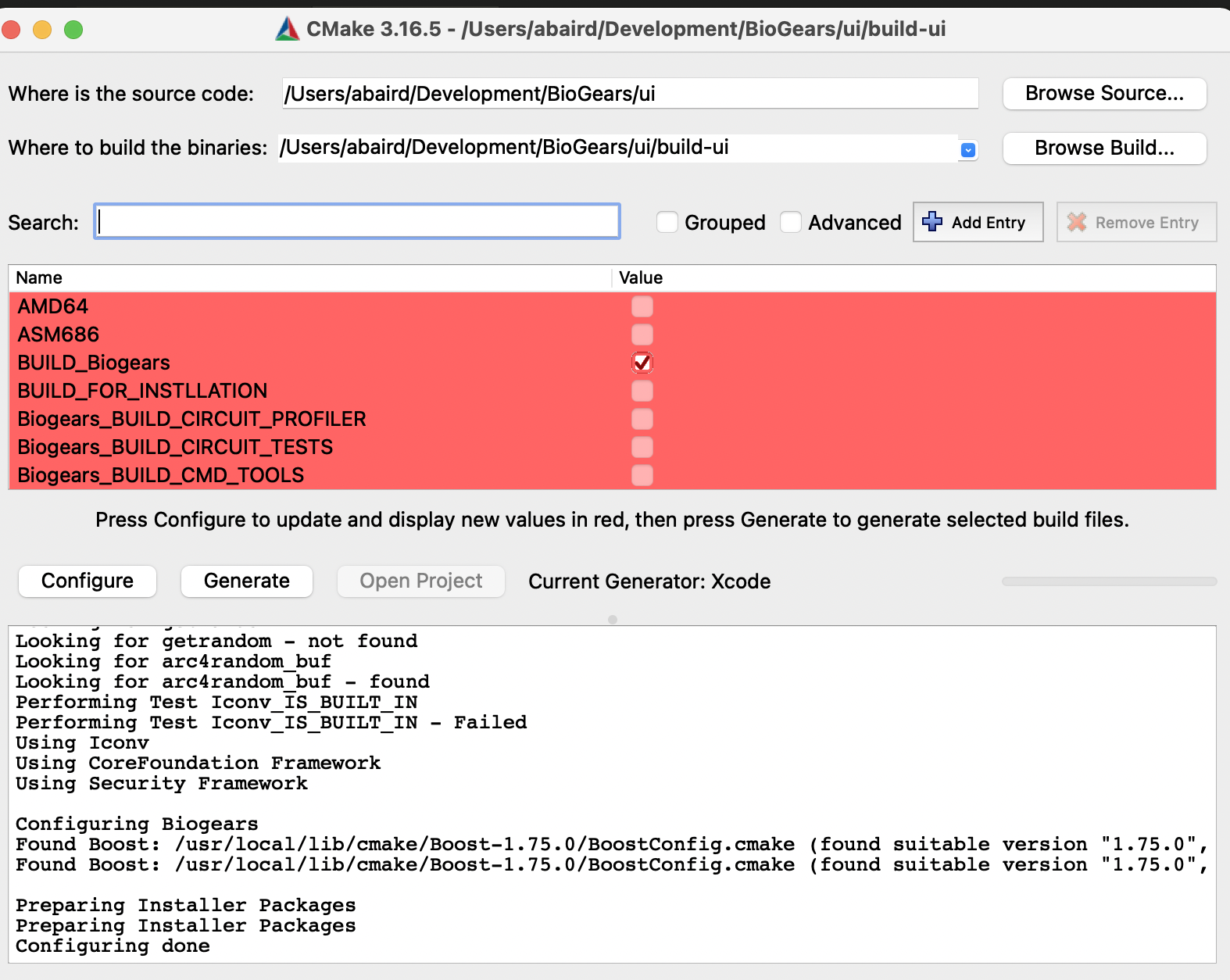The image size is (1230, 980).
Task: Click the 'Iconv_IS_BUILT_IN - Failed' log line
Action: pyautogui.click(x=271, y=723)
